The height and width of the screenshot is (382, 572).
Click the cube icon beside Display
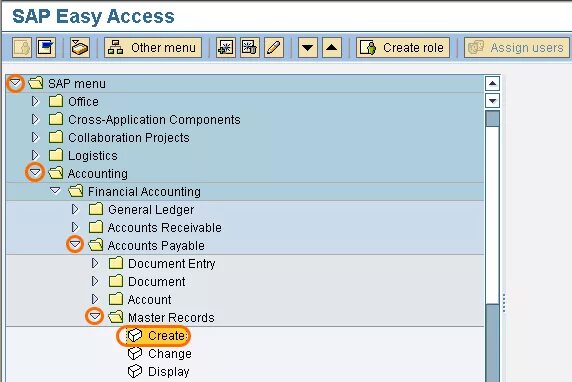(135, 371)
